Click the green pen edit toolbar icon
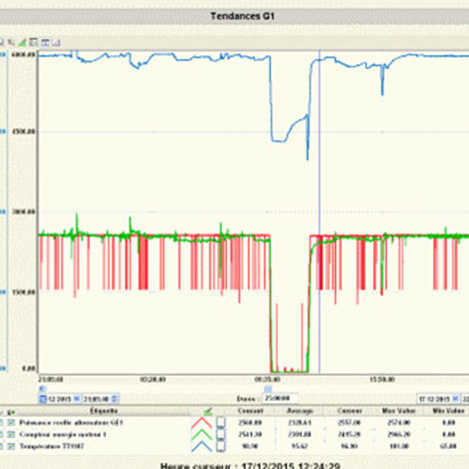The height and width of the screenshot is (469, 469). click(x=22, y=42)
